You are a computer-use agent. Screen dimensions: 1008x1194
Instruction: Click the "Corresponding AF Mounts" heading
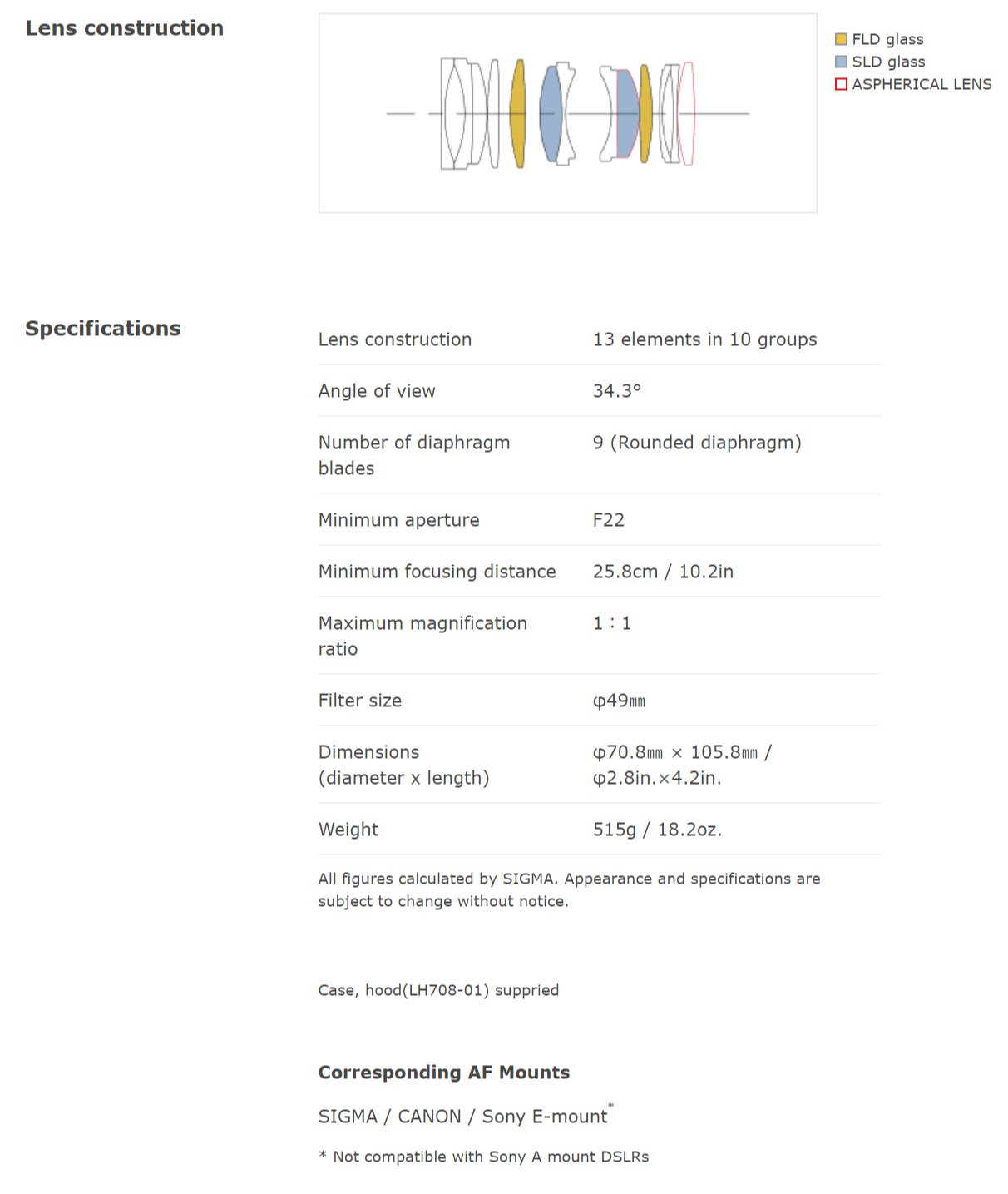[x=444, y=1073]
